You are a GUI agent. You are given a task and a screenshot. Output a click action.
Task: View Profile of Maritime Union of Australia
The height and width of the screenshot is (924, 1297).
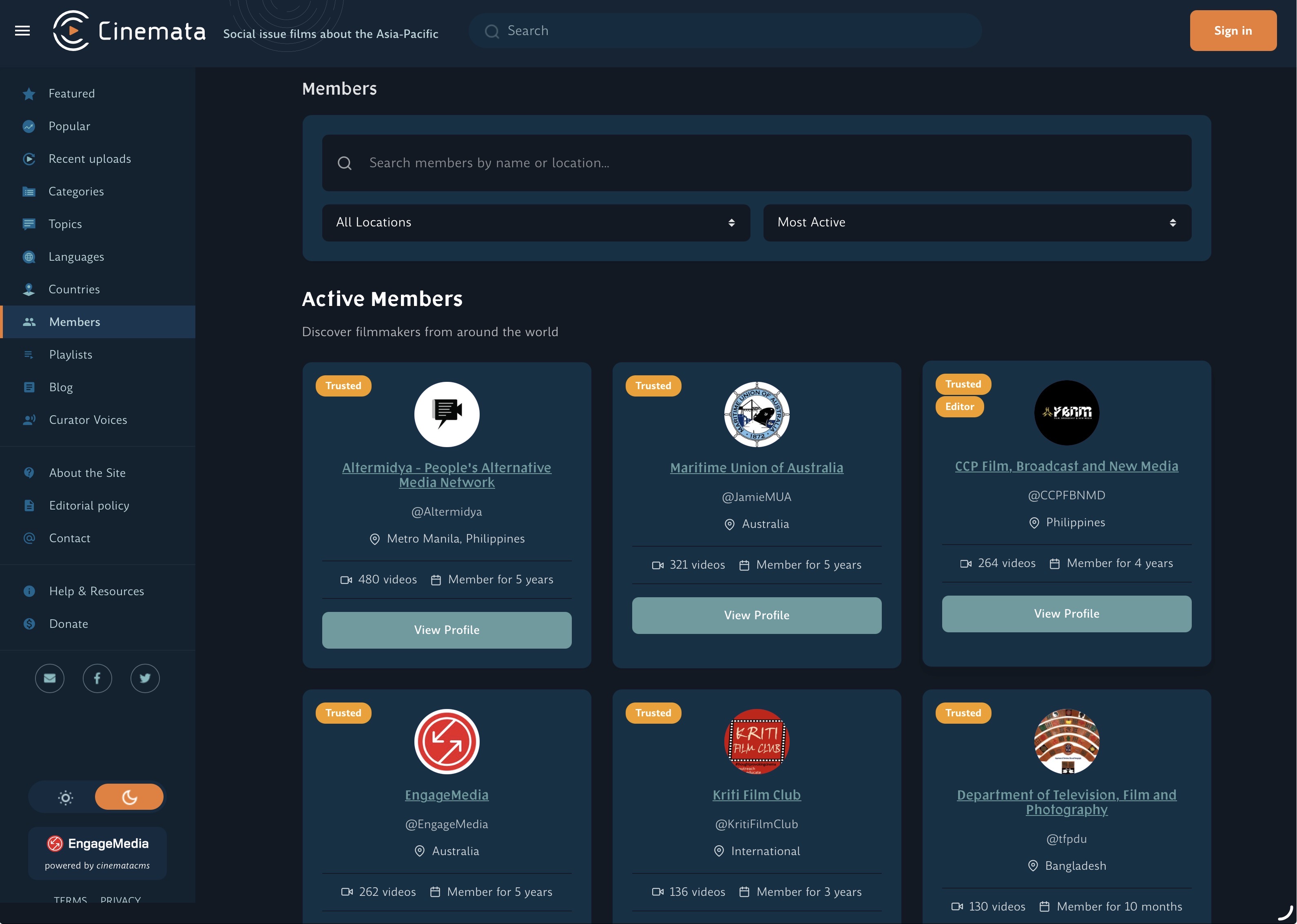pyautogui.click(x=756, y=615)
